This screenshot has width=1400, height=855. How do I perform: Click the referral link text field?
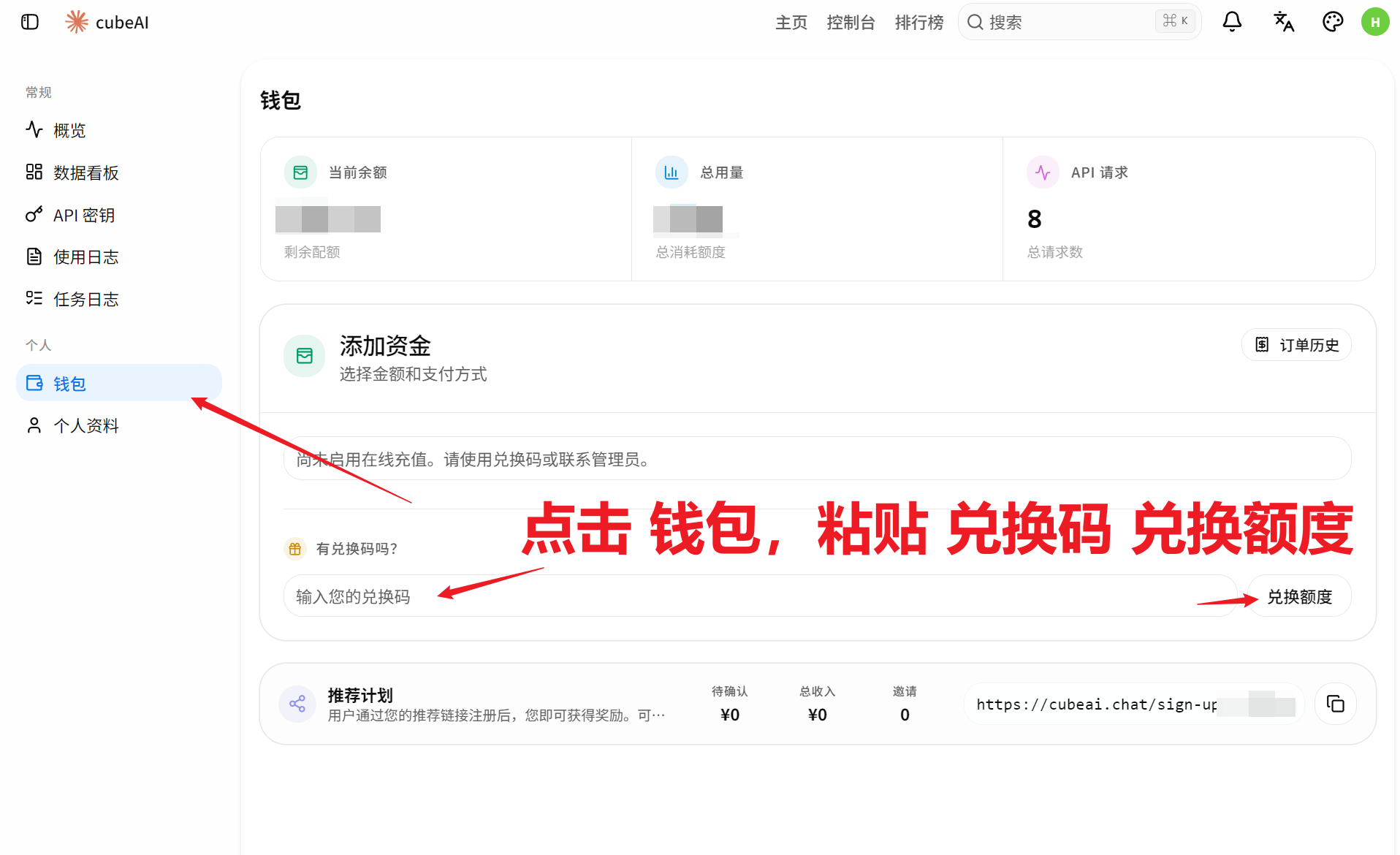point(1134,704)
